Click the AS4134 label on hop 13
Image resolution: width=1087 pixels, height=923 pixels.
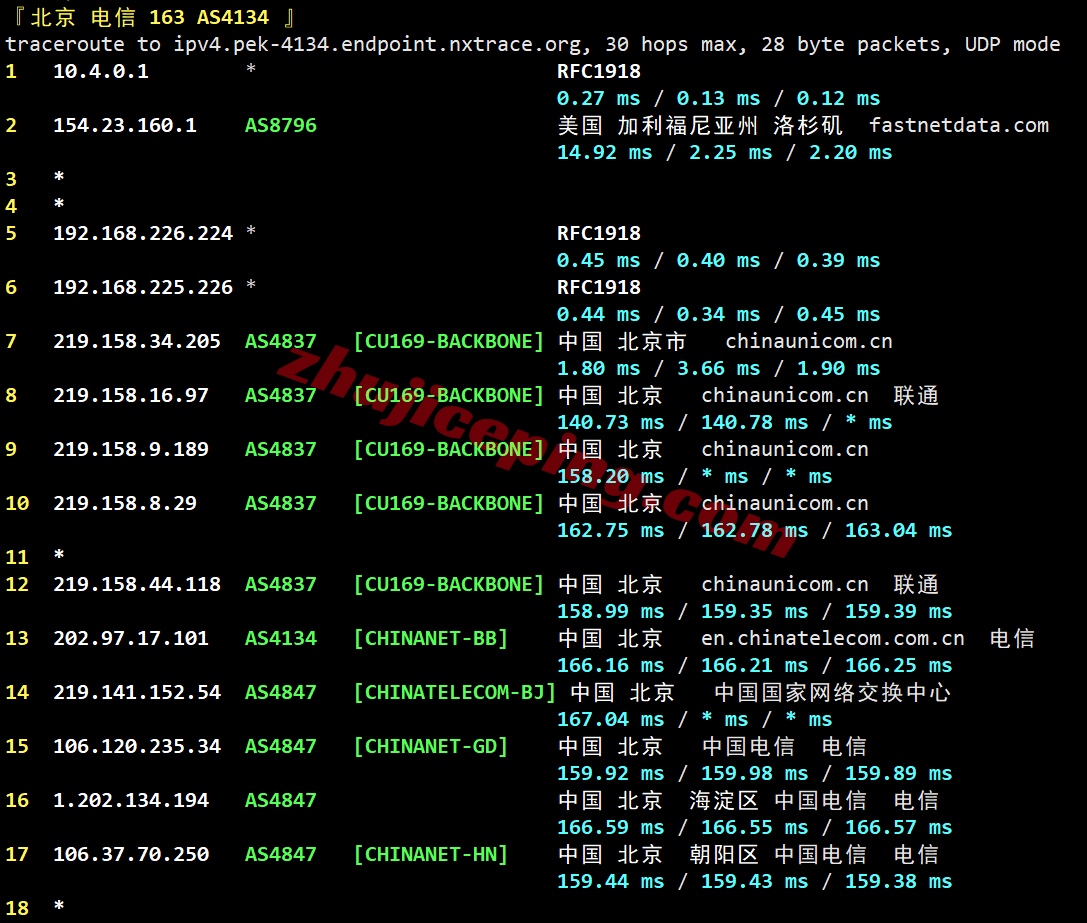point(281,639)
